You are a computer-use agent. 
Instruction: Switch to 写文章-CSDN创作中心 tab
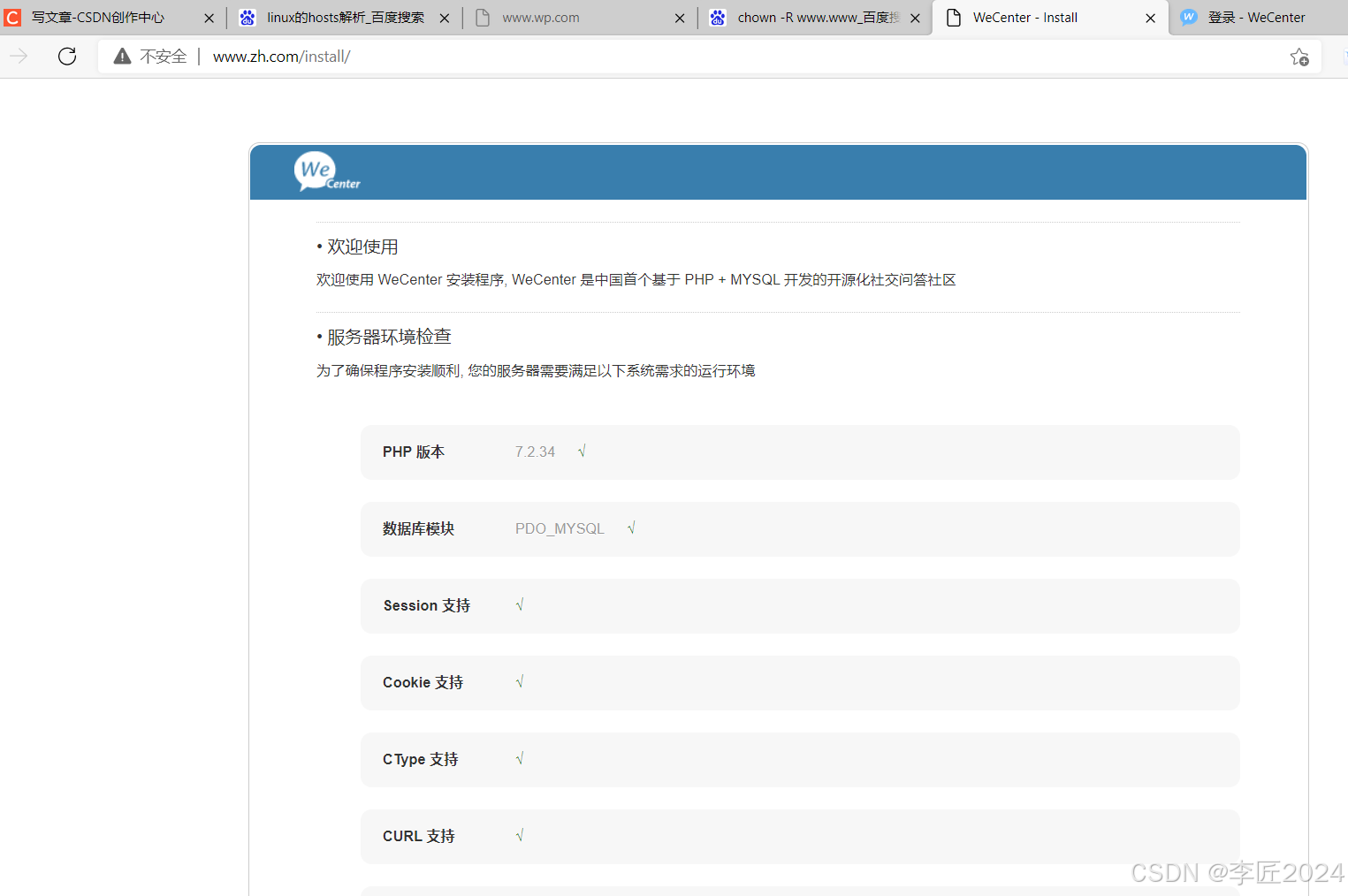click(110, 18)
